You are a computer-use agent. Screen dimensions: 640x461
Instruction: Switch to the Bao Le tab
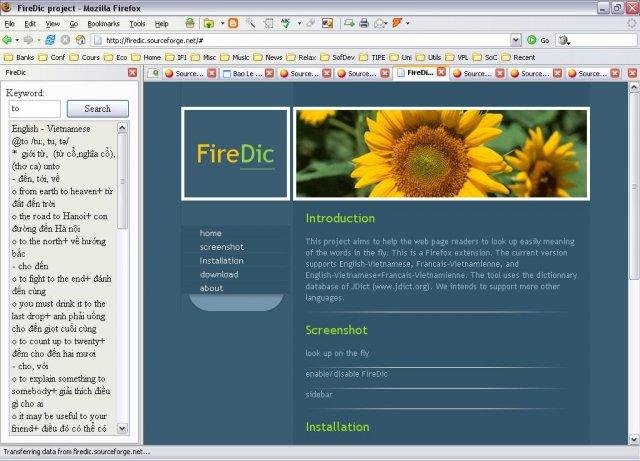(x=247, y=73)
